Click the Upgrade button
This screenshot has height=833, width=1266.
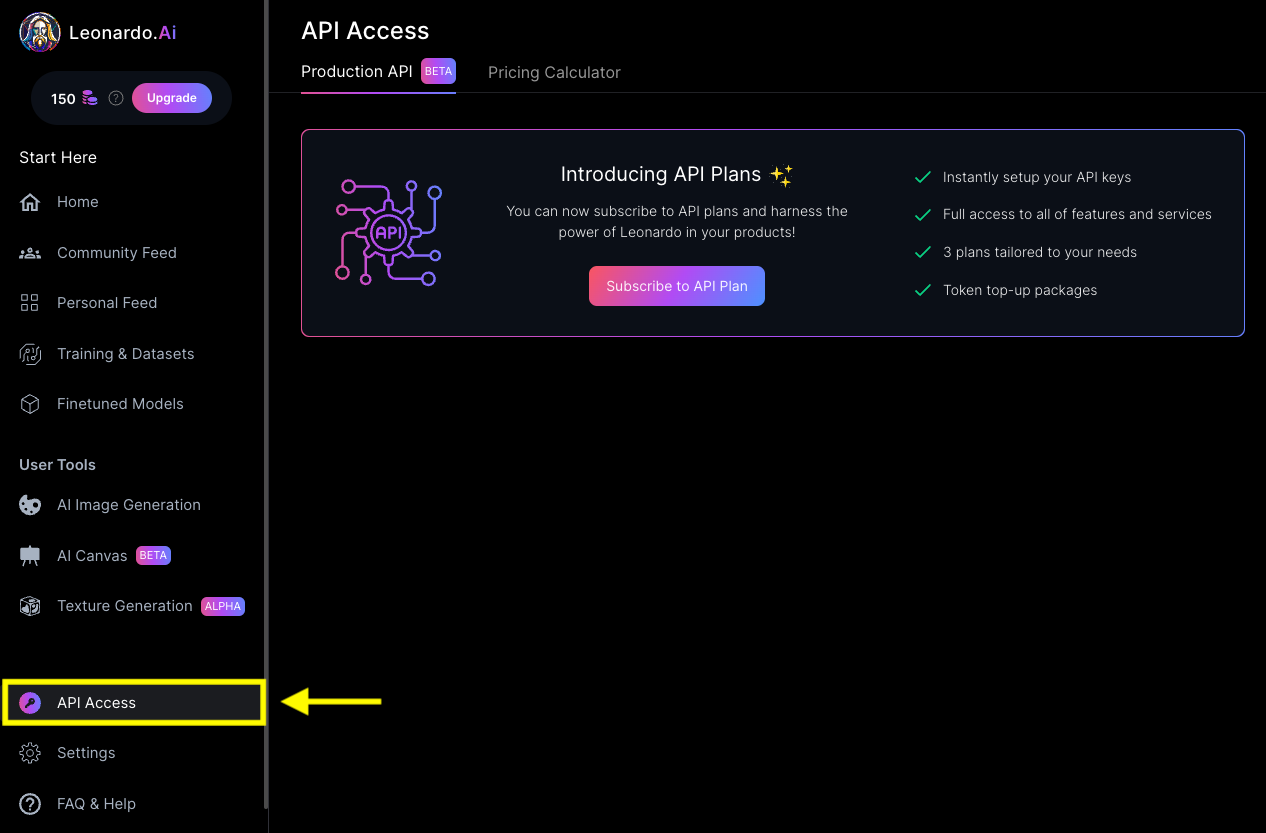click(172, 98)
